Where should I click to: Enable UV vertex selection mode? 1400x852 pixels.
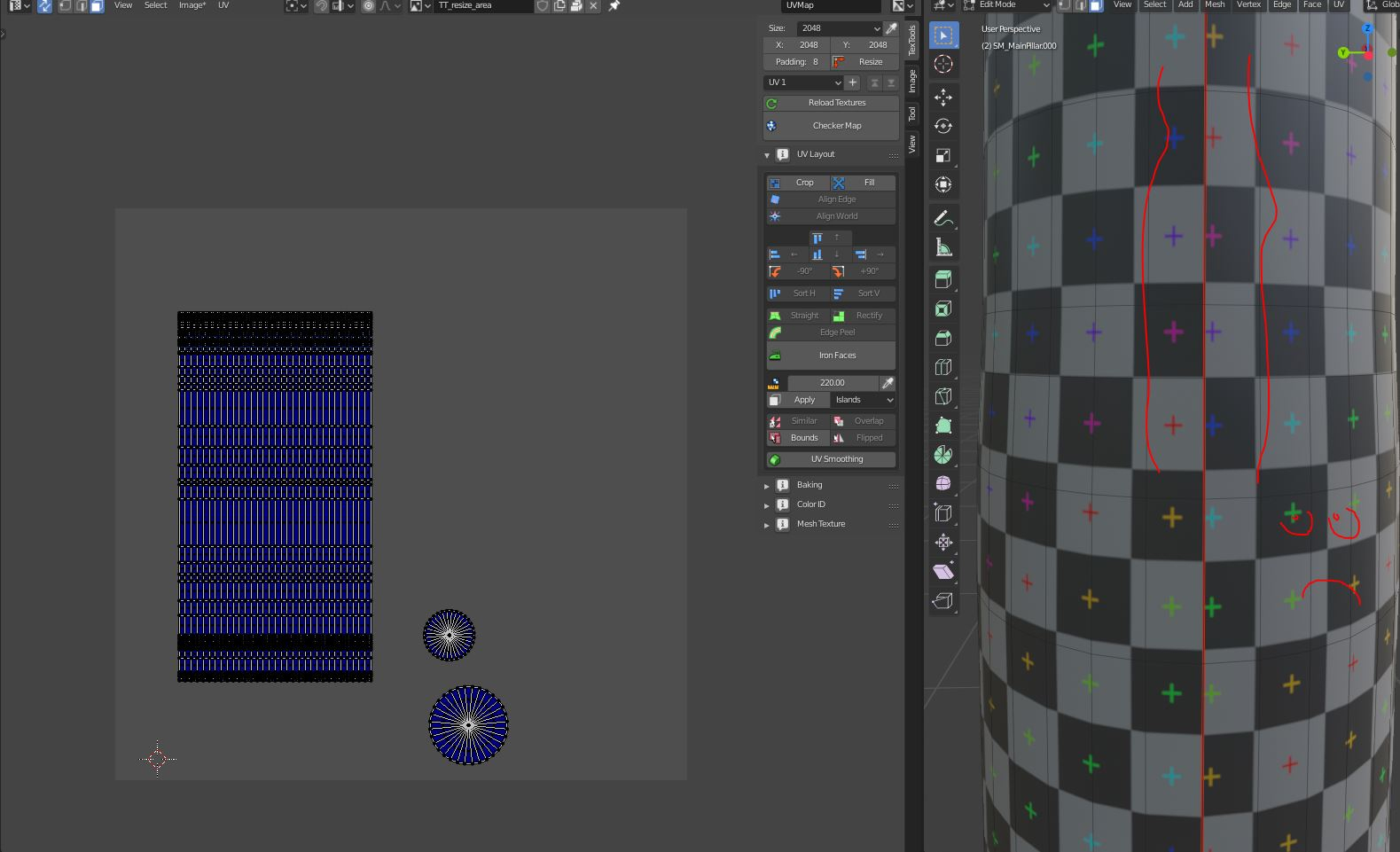(65, 5)
